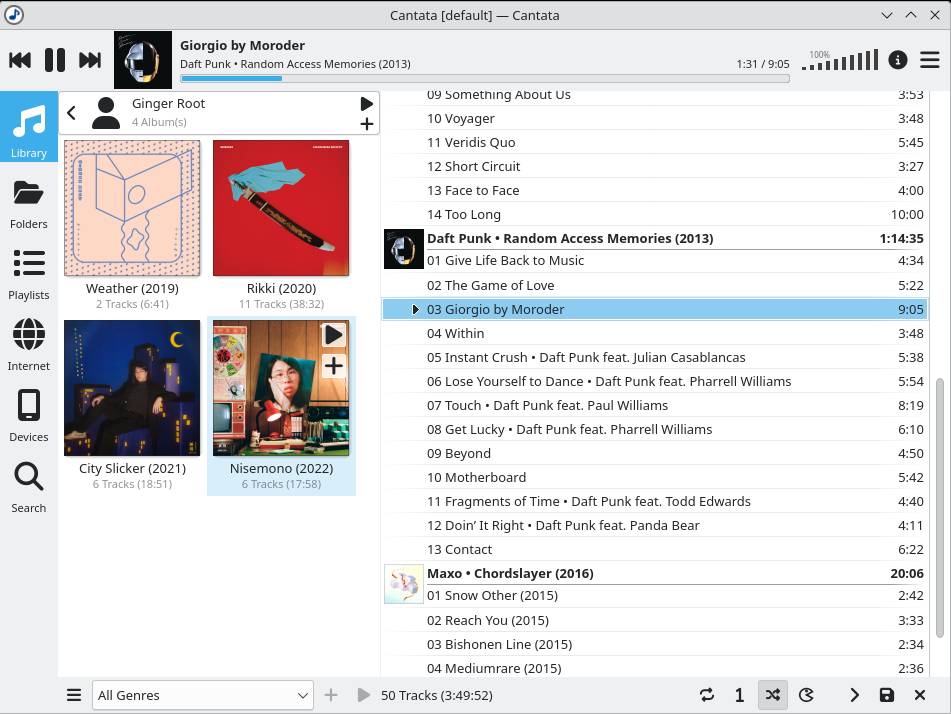Select track 08 Get Lucky

tap(654, 429)
